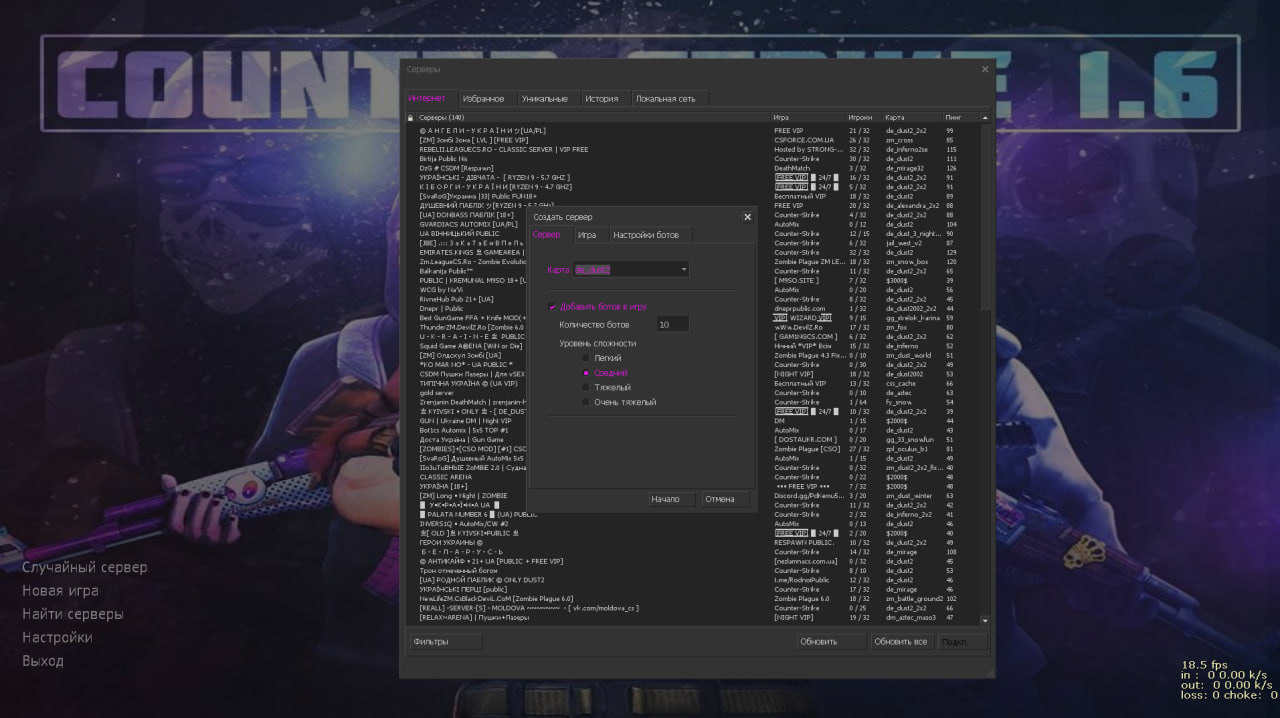Open the Игра tab in dialog
1280x718 pixels.
coord(587,234)
